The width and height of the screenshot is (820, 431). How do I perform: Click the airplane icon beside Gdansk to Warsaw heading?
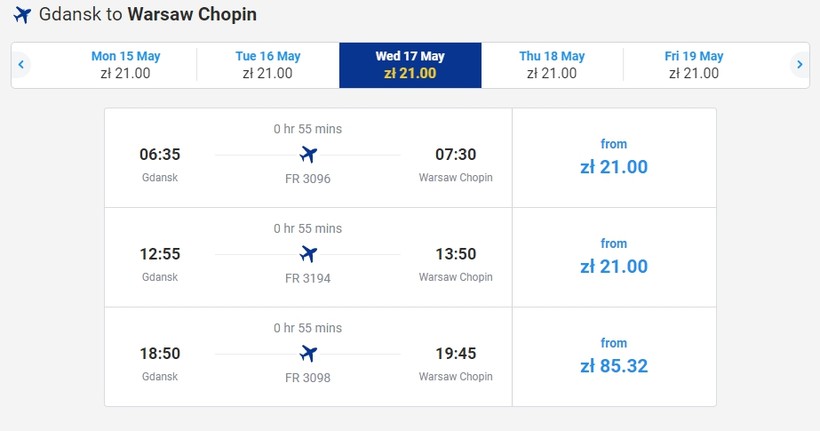coord(22,15)
